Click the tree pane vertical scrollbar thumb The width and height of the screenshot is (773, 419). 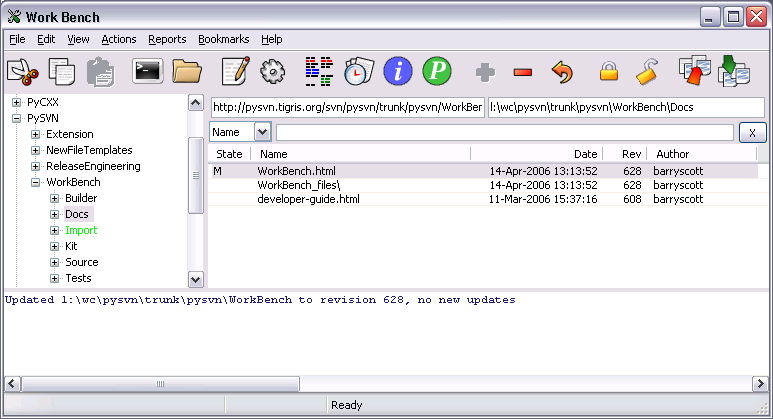click(x=196, y=175)
